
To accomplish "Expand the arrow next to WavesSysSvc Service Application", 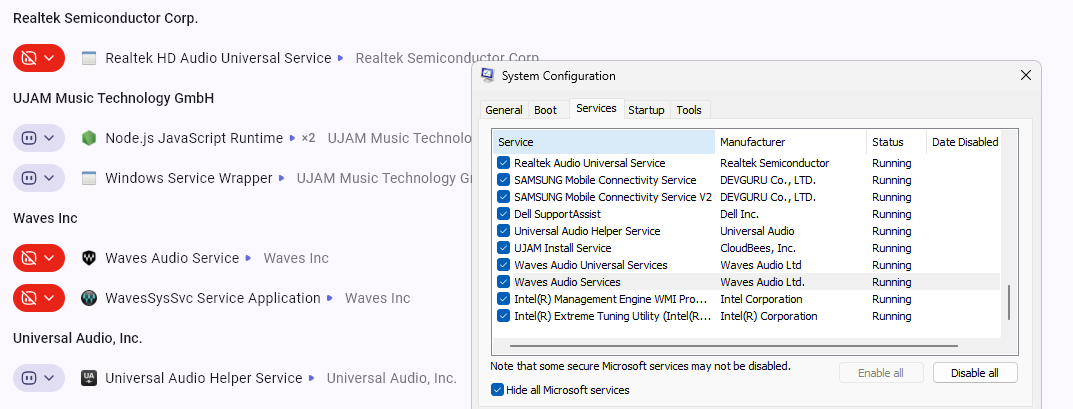I will pos(331,298).
